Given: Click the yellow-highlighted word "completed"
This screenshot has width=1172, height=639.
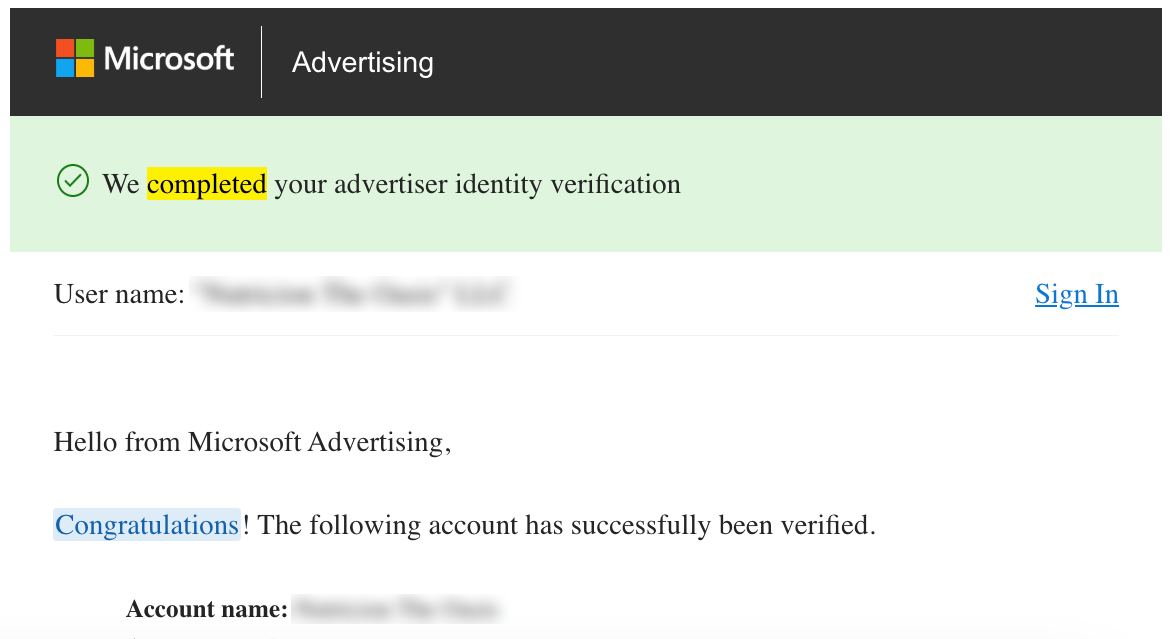Looking at the screenshot, I should [207, 184].
